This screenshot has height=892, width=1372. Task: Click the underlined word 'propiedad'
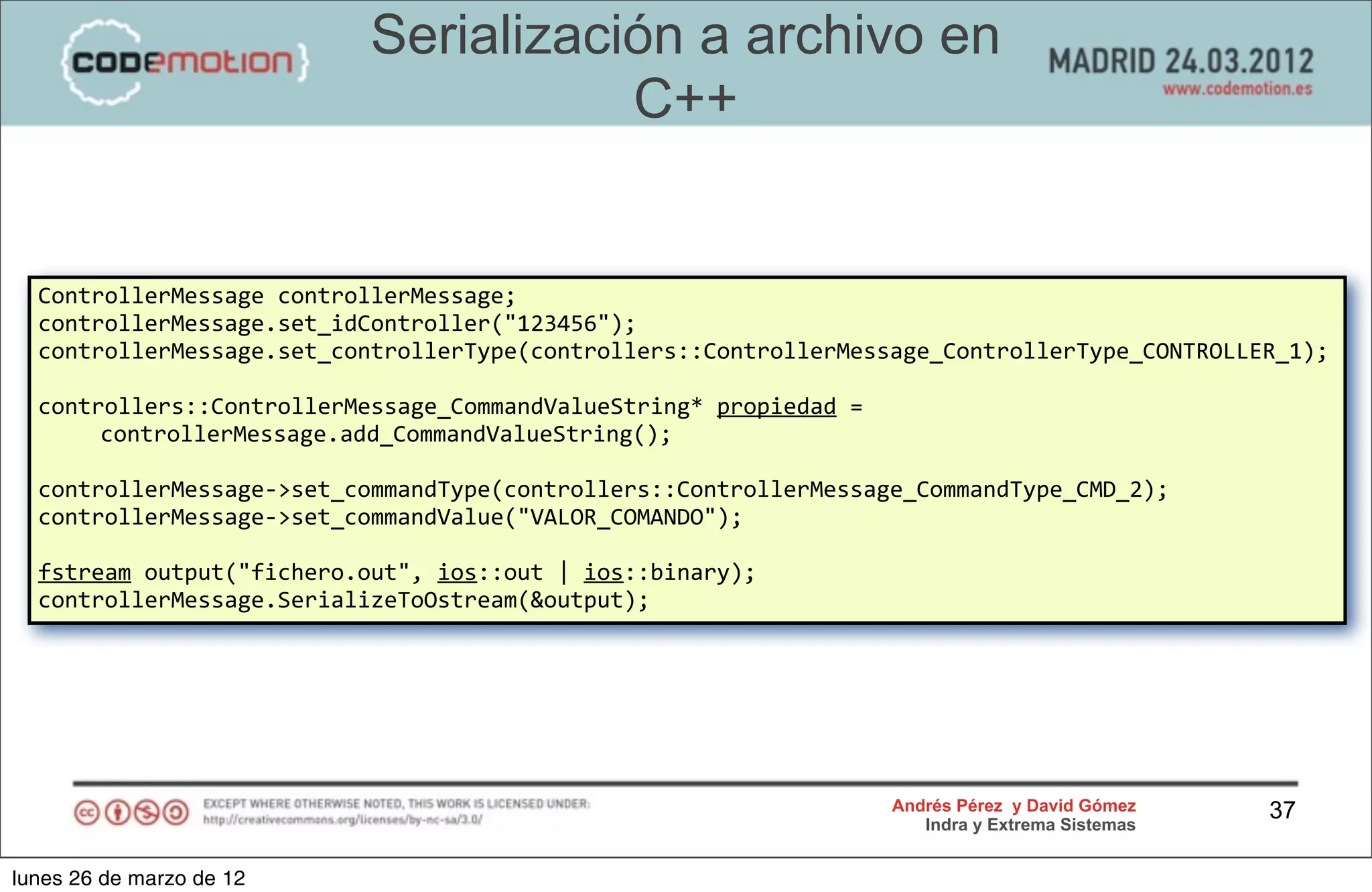coord(776,407)
